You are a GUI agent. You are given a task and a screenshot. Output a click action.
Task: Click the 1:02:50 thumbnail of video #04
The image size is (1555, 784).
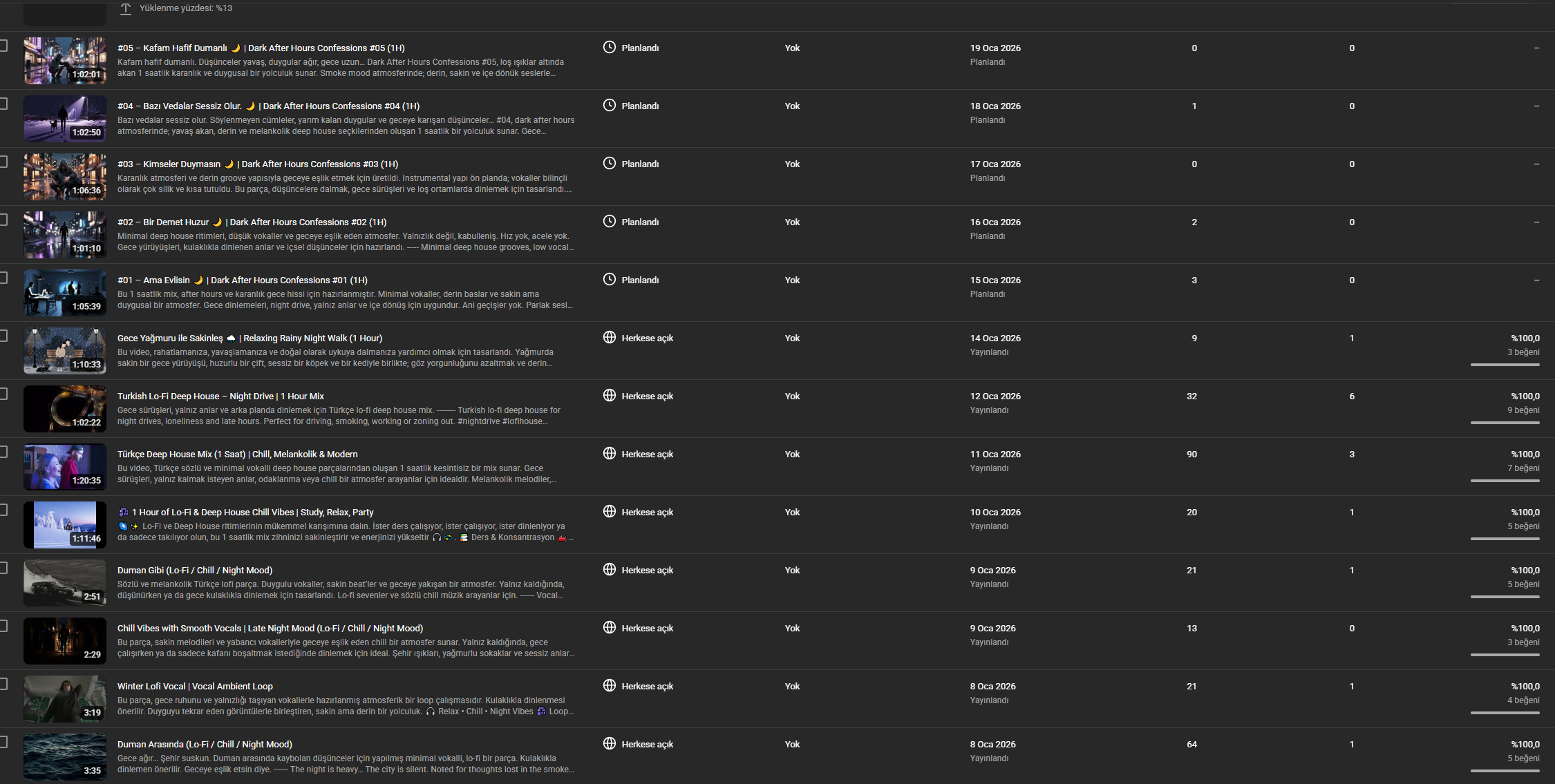(x=65, y=119)
